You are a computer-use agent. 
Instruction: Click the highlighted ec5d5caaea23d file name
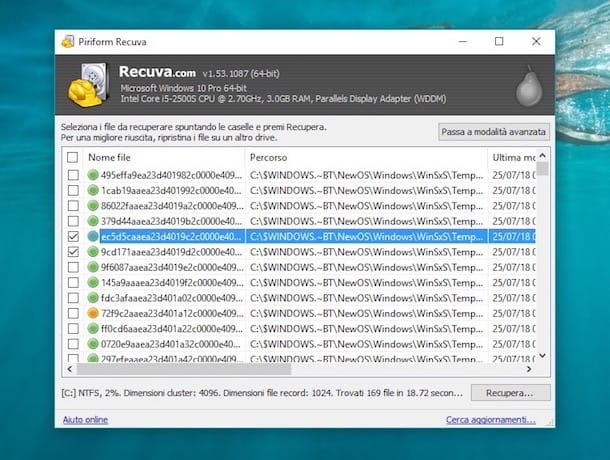coord(171,236)
